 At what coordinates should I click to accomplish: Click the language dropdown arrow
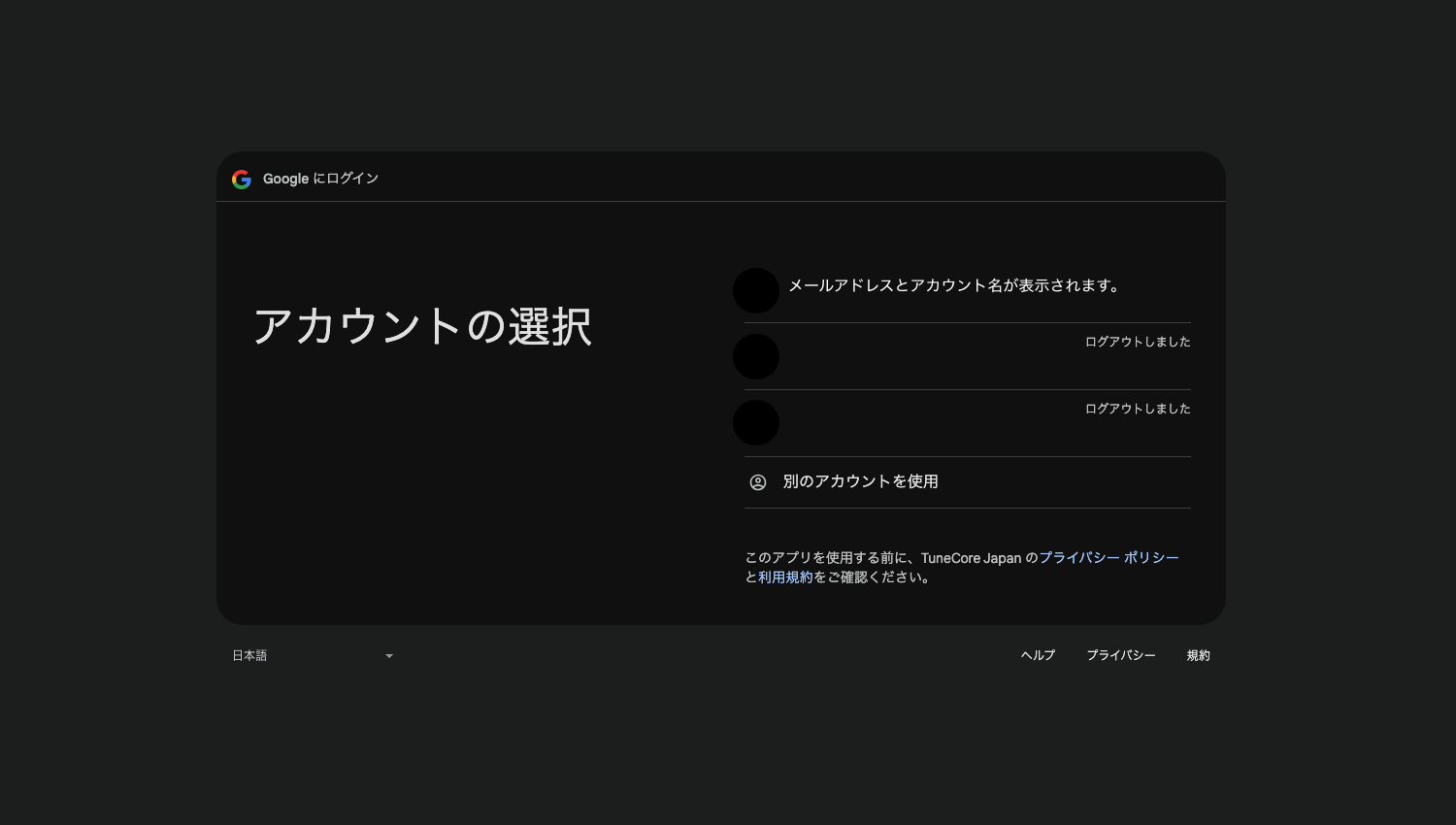point(389,656)
